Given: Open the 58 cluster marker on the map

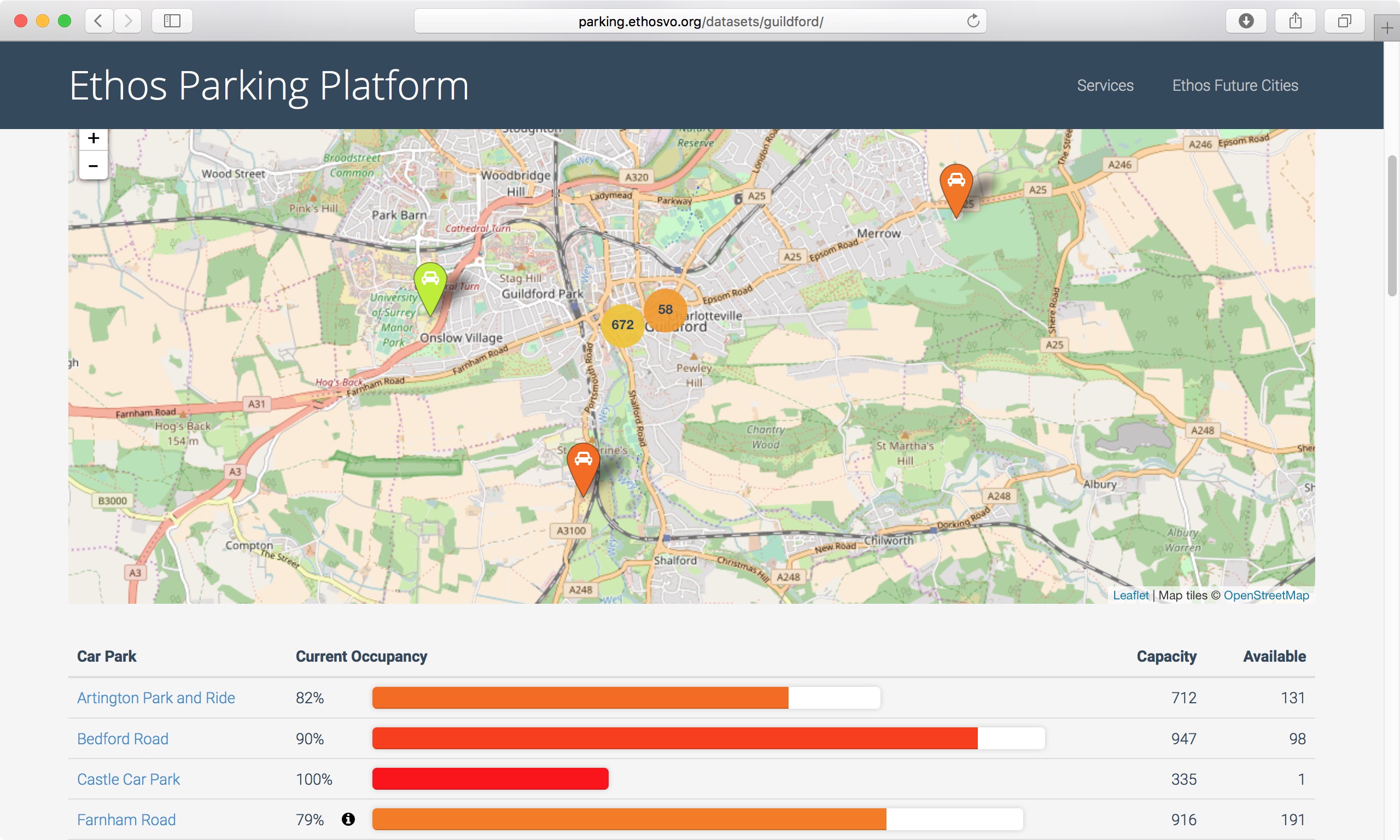Looking at the screenshot, I should click(x=665, y=310).
